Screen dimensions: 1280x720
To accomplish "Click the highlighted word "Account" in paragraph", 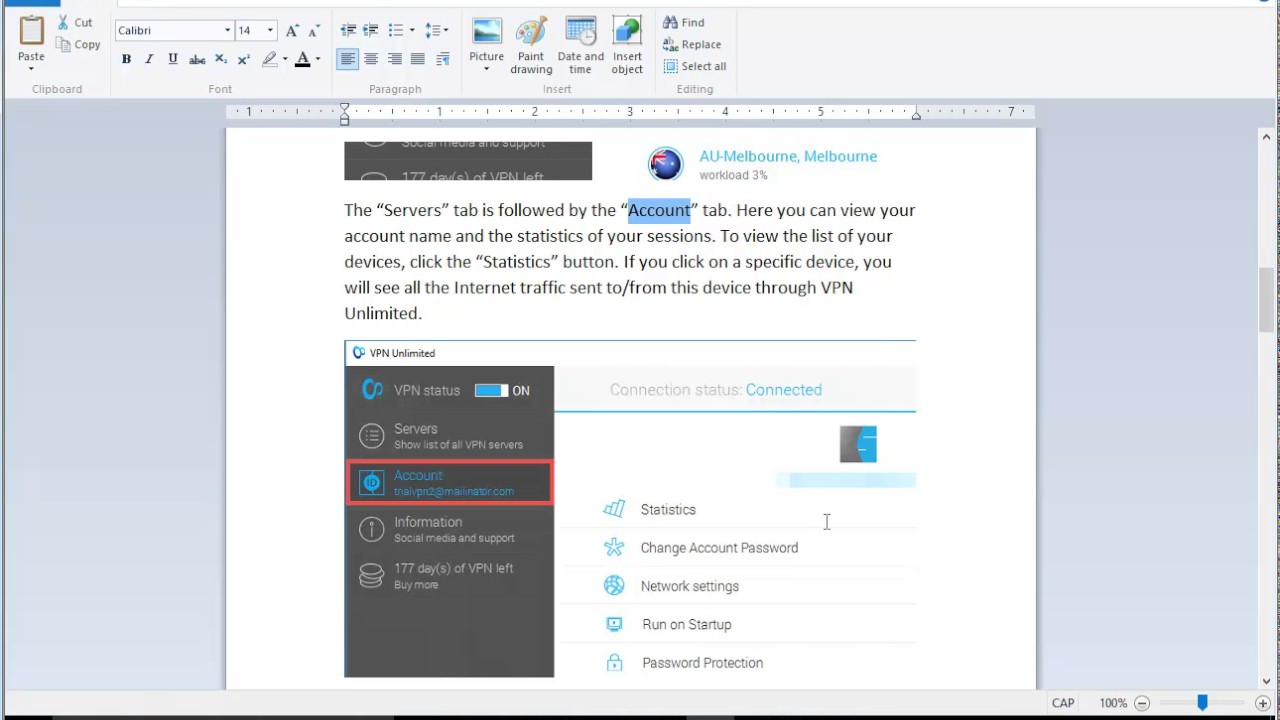I will point(659,210).
